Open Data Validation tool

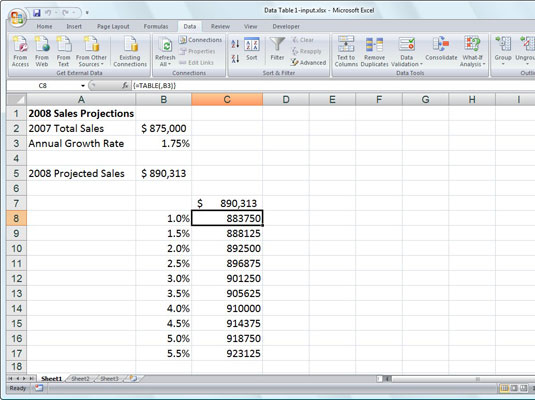407,52
